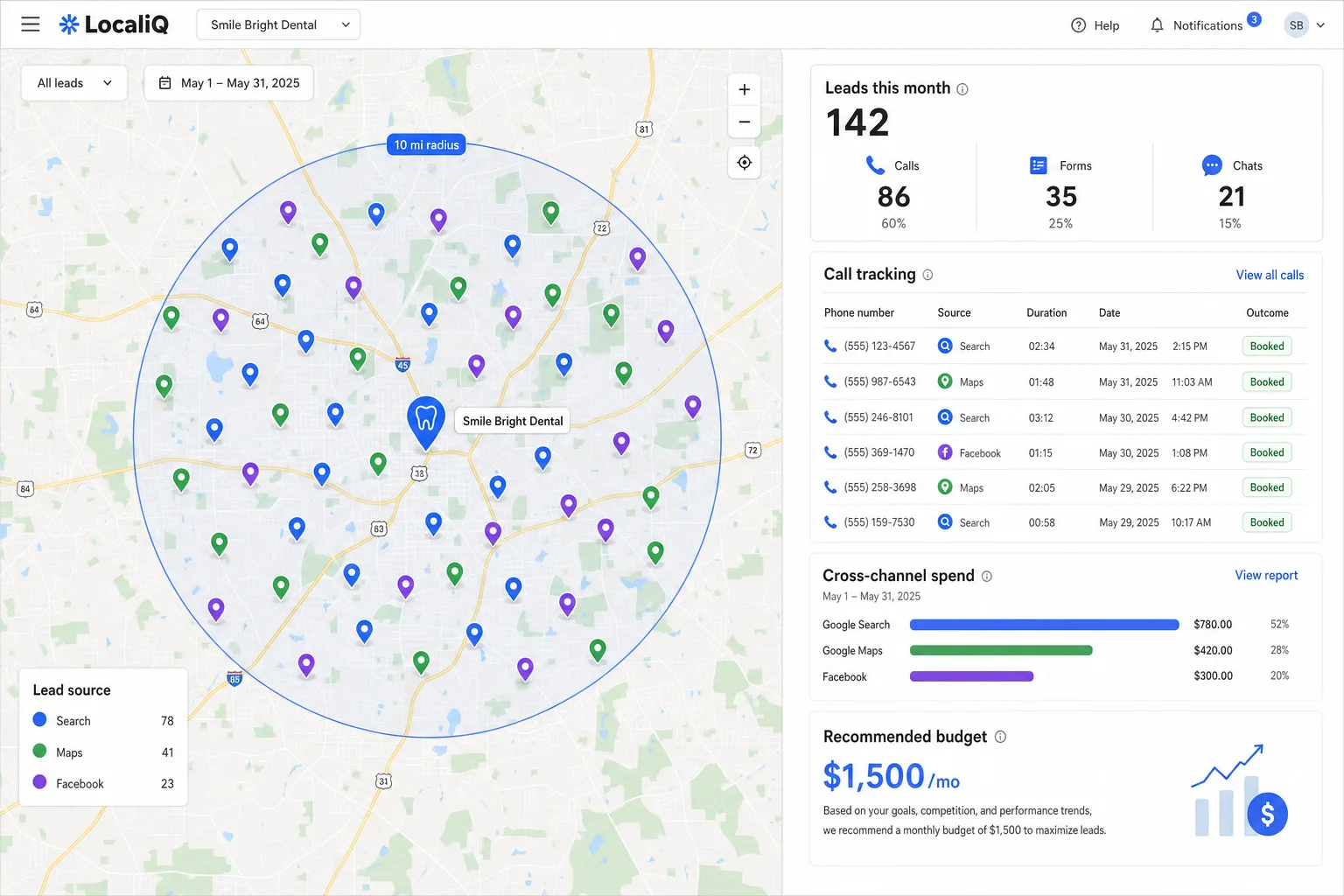Viewport: 1344px width, 896px height.
Task: Show info for Cross-channel spend
Action: (987, 577)
